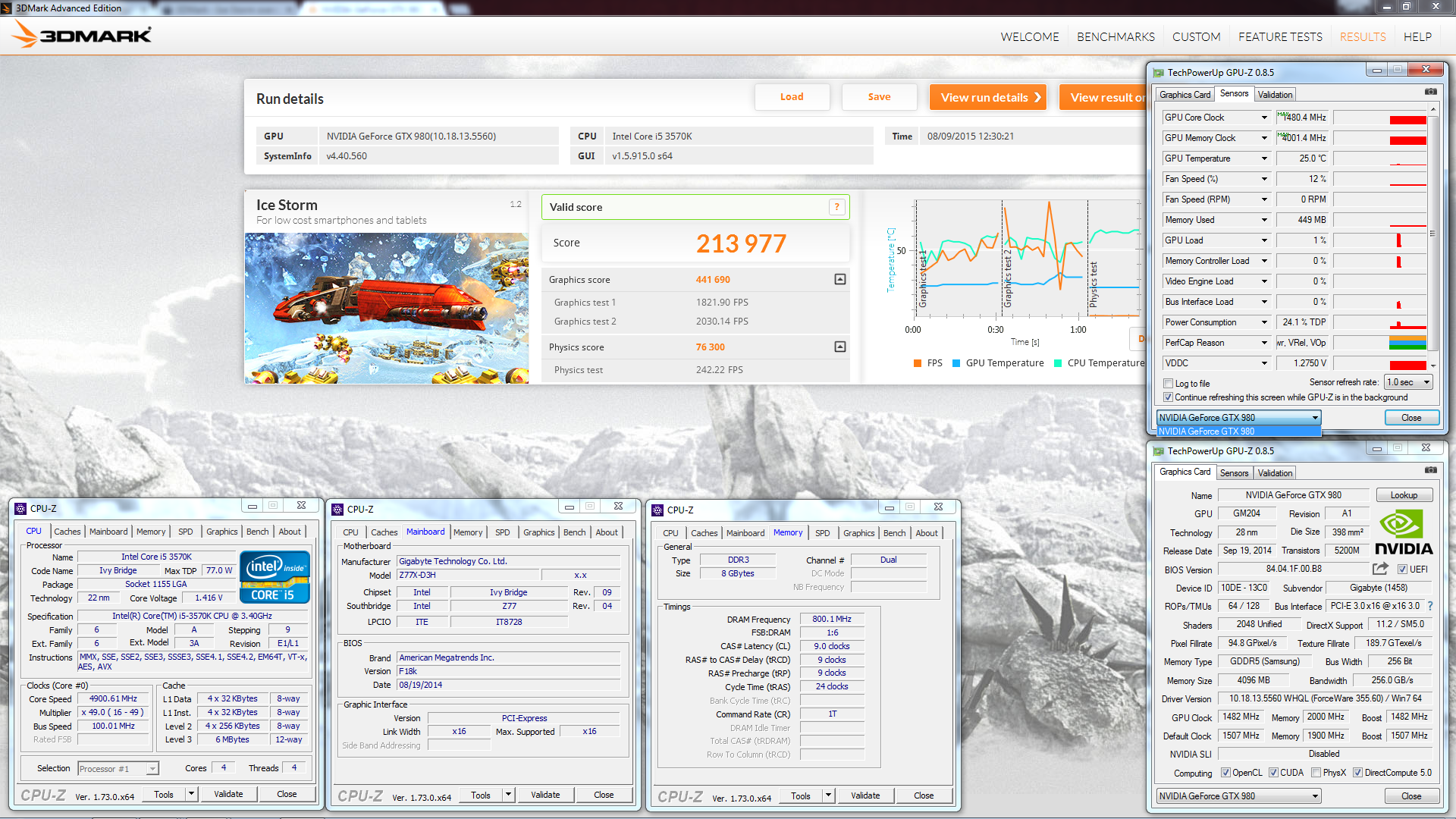This screenshot has height=819, width=1456.
Task: Click title bar icon of CPU-Z Memory window
Action: (x=657, y=510)
